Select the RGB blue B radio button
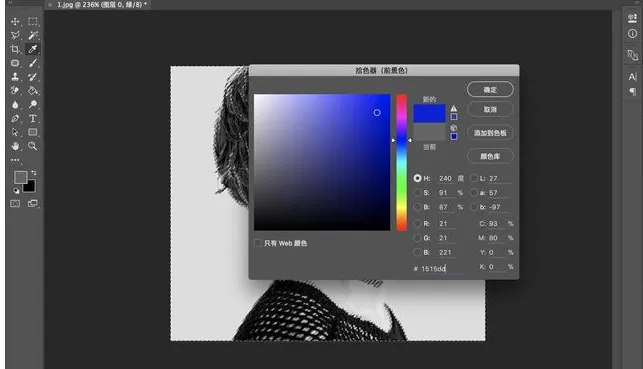 click(x=417, y=252)
